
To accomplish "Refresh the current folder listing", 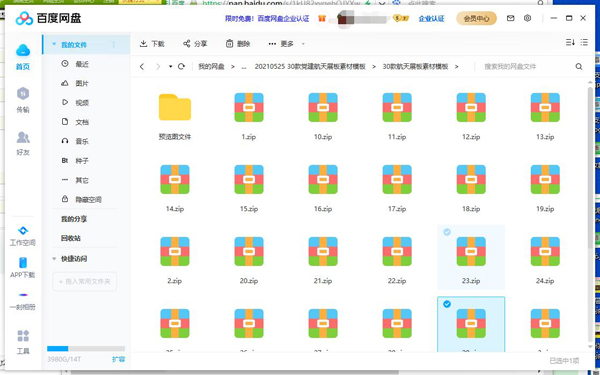I will click(181, 67).
